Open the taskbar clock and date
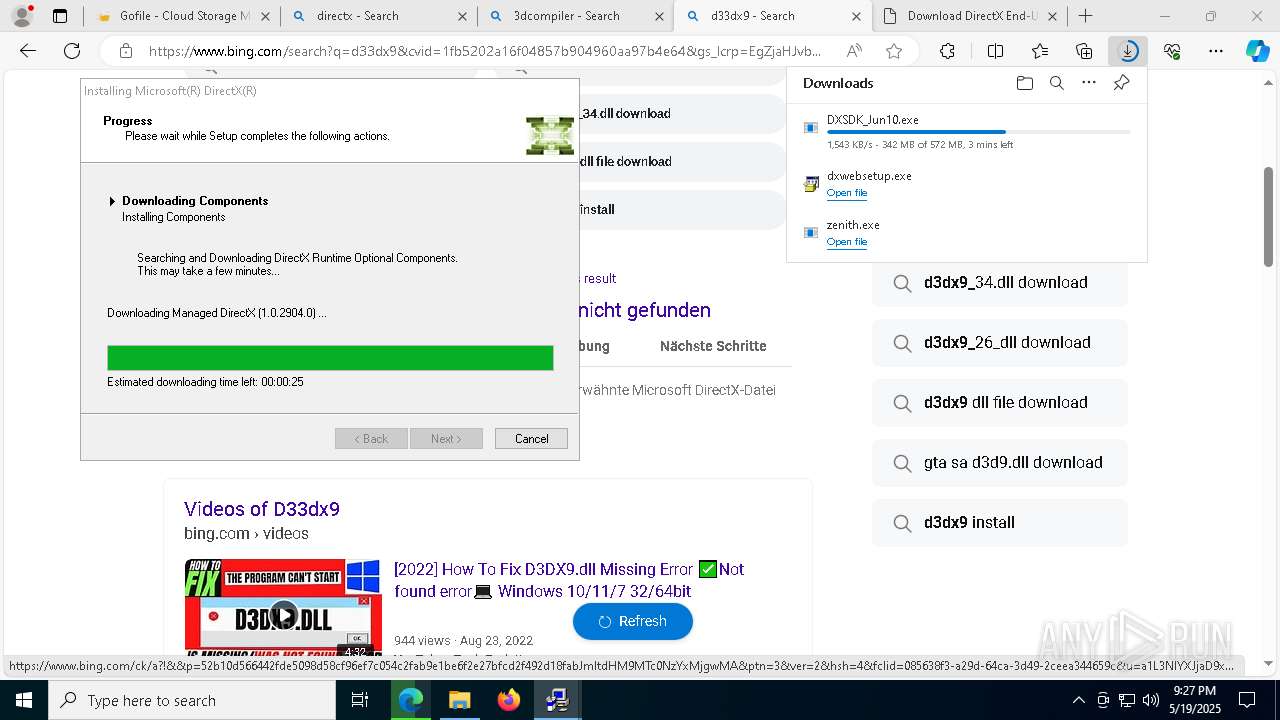The image size is (1280, 720). pyautogui.click(x=1194, y=700)
